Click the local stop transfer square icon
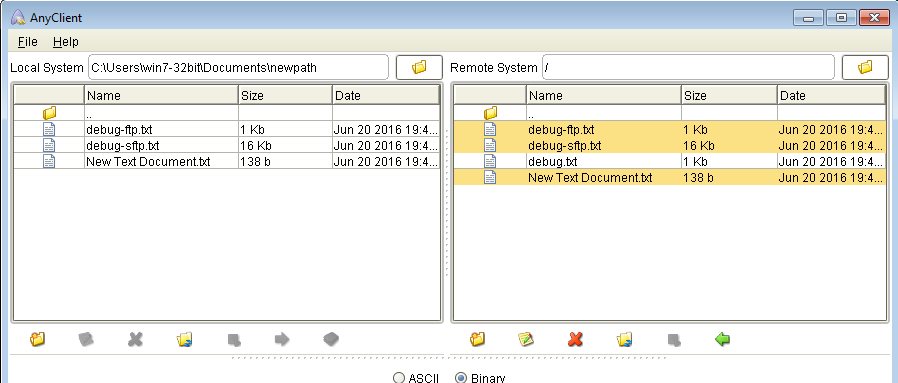This screenshot has width=898, height=383. [234, 340]
